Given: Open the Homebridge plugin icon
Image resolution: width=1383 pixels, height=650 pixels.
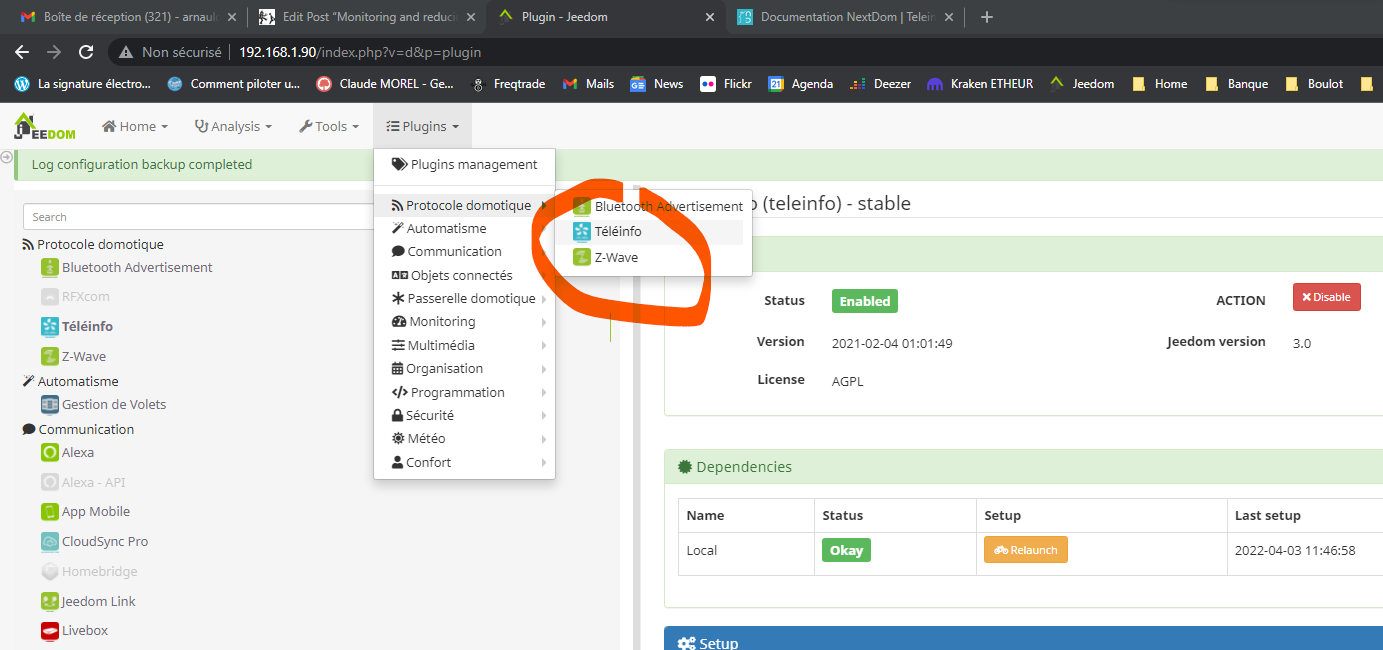Looking at the screenshot, I should [50, 571].
